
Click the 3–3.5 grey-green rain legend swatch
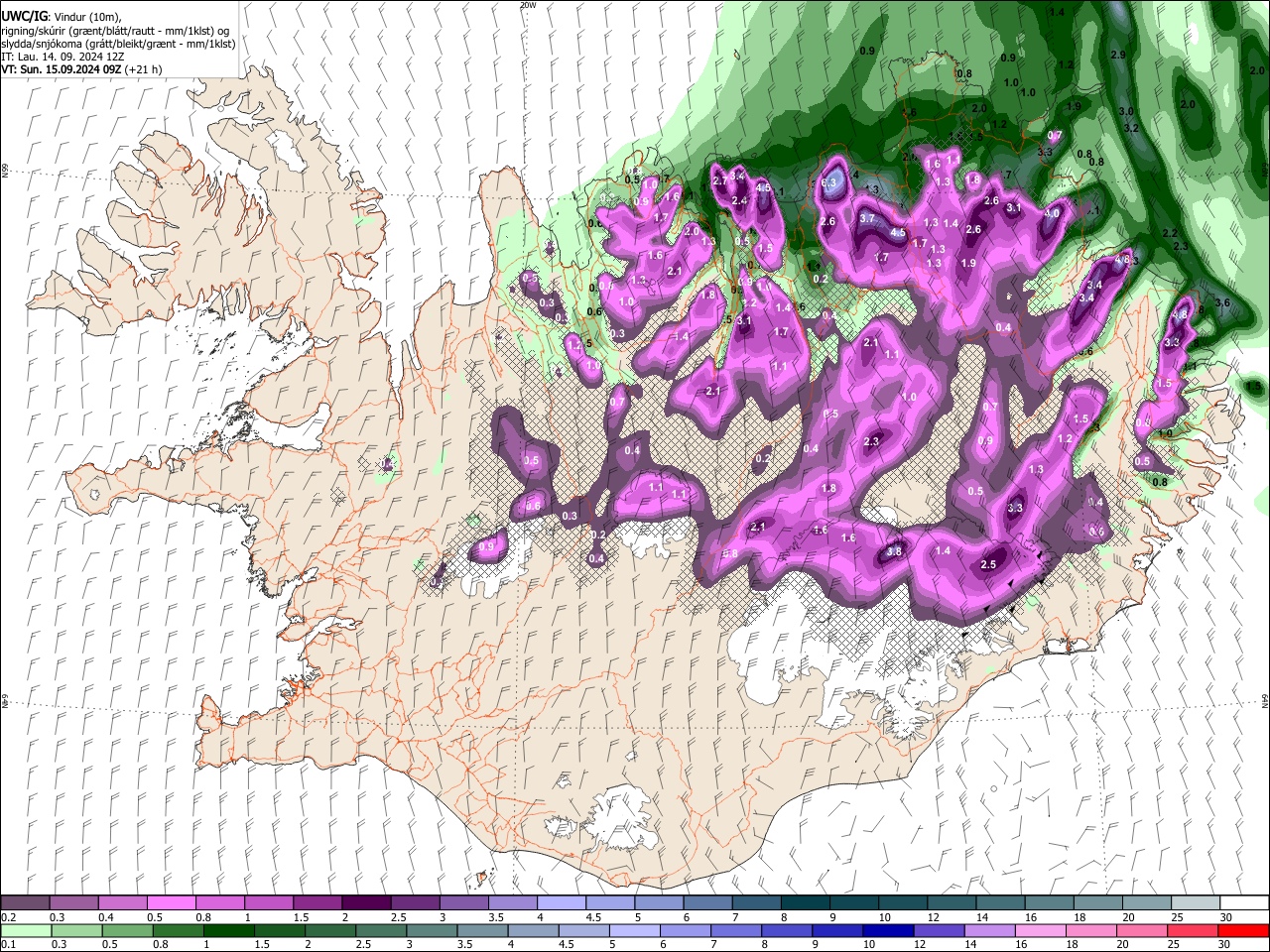(431, 930)
